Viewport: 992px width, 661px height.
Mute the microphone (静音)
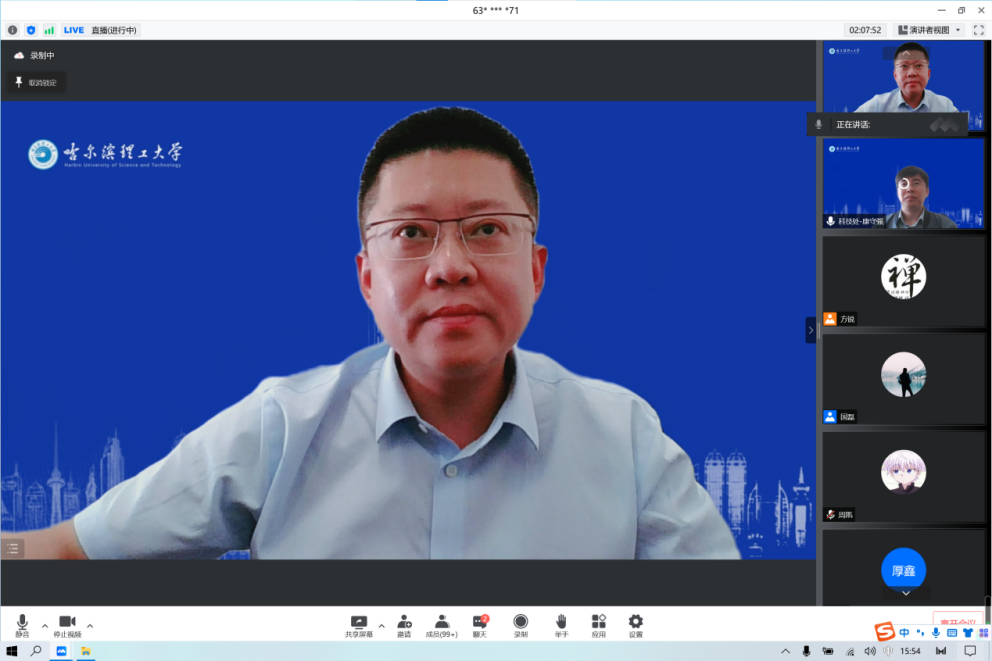coord(22,624)
